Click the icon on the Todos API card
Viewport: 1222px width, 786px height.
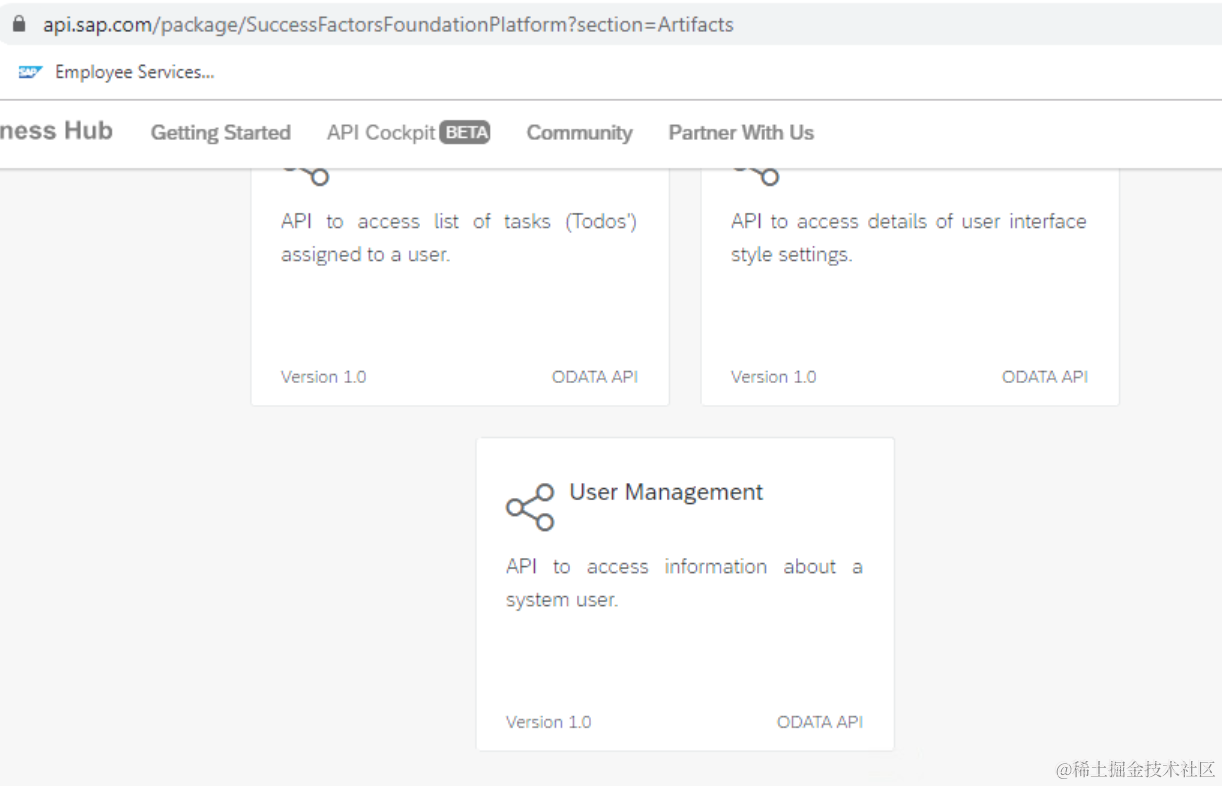308,174
